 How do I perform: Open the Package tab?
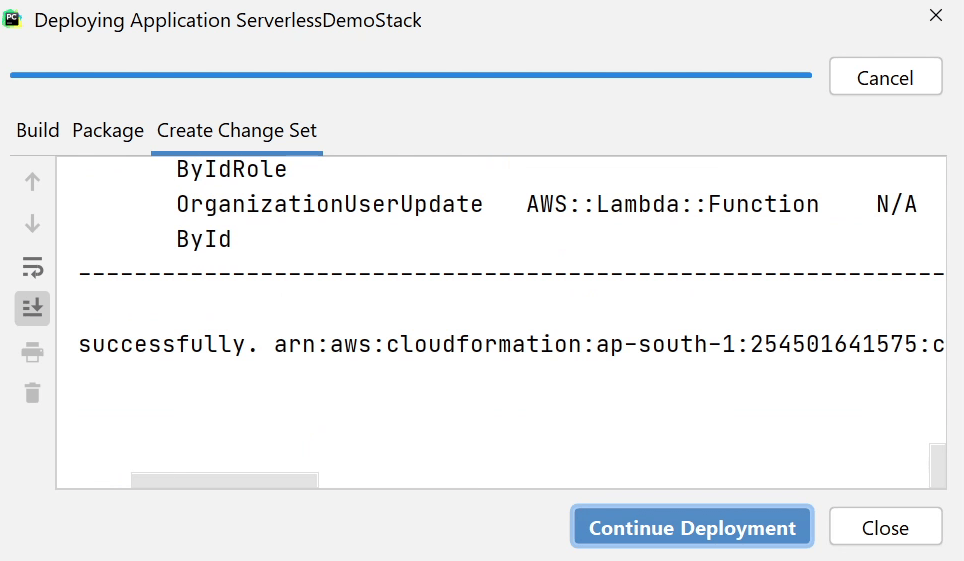point(108,131)
